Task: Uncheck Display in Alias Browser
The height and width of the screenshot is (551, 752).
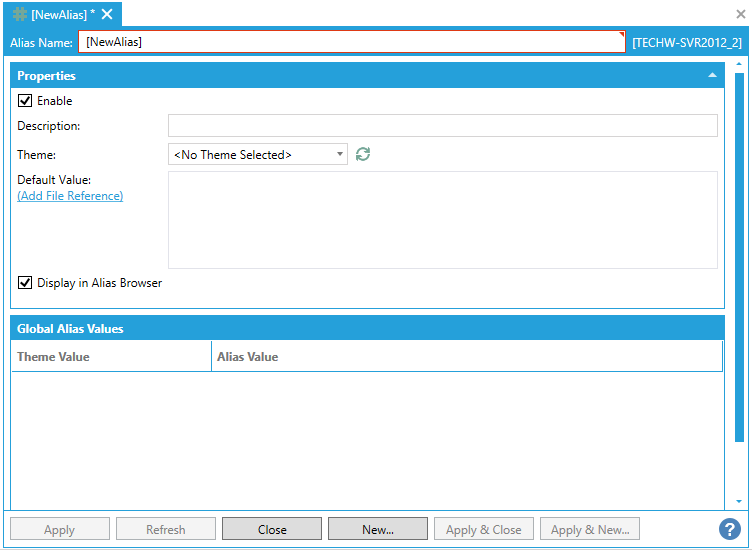Action: pyautogui.click(x=25, y=283)
